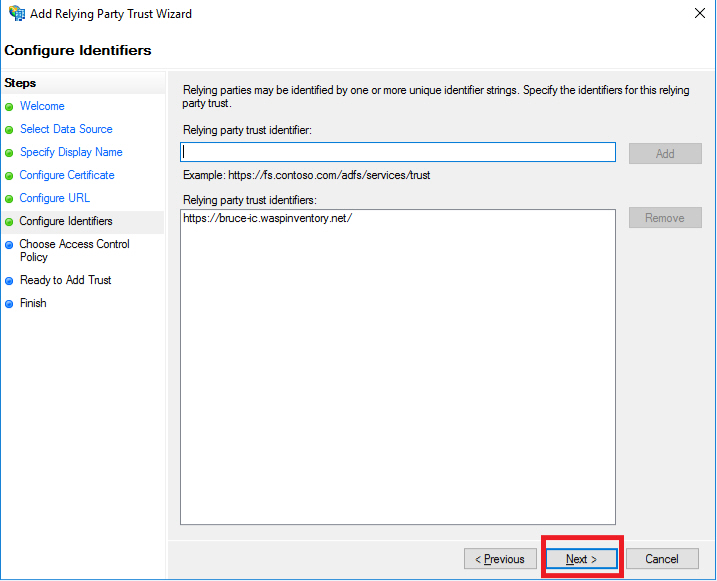Focus the Relying party trust identifier field

tap(397, 152)
